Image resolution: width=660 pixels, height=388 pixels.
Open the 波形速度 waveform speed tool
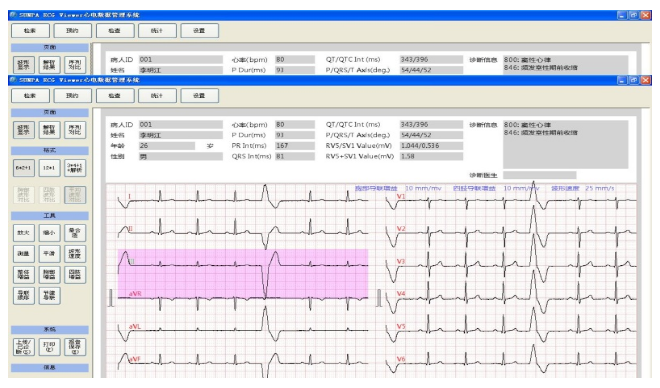pos(75,254)
